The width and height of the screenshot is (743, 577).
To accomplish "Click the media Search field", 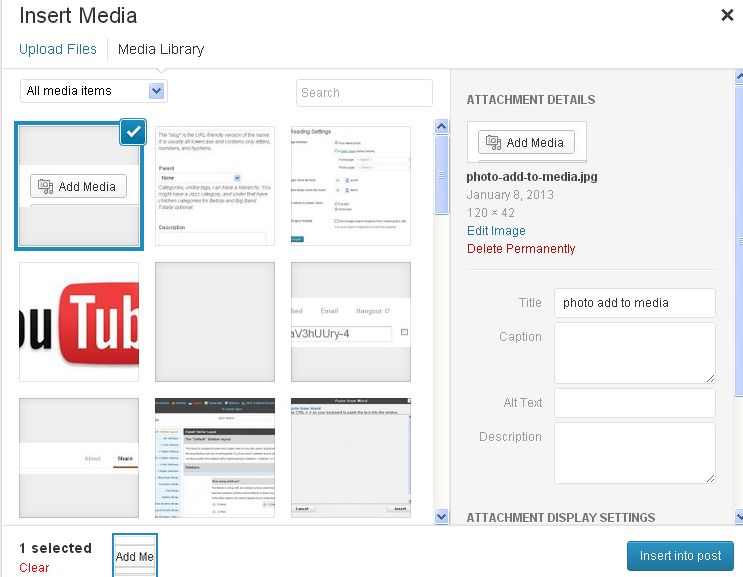I will [x=364, y=93].
